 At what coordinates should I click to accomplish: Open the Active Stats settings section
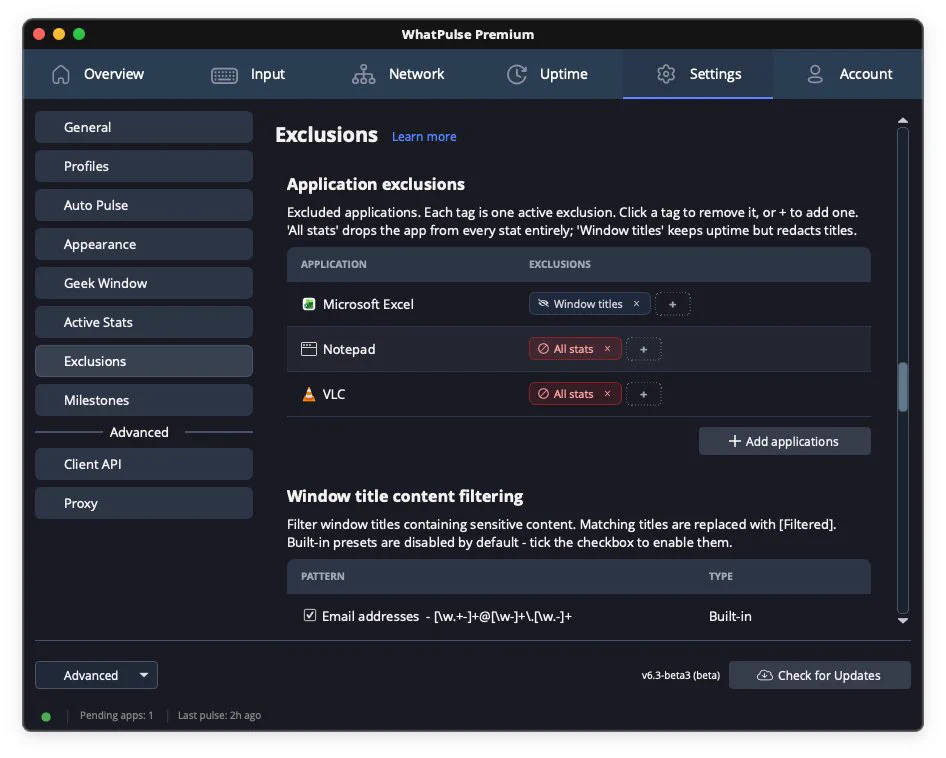coord(144,322)
